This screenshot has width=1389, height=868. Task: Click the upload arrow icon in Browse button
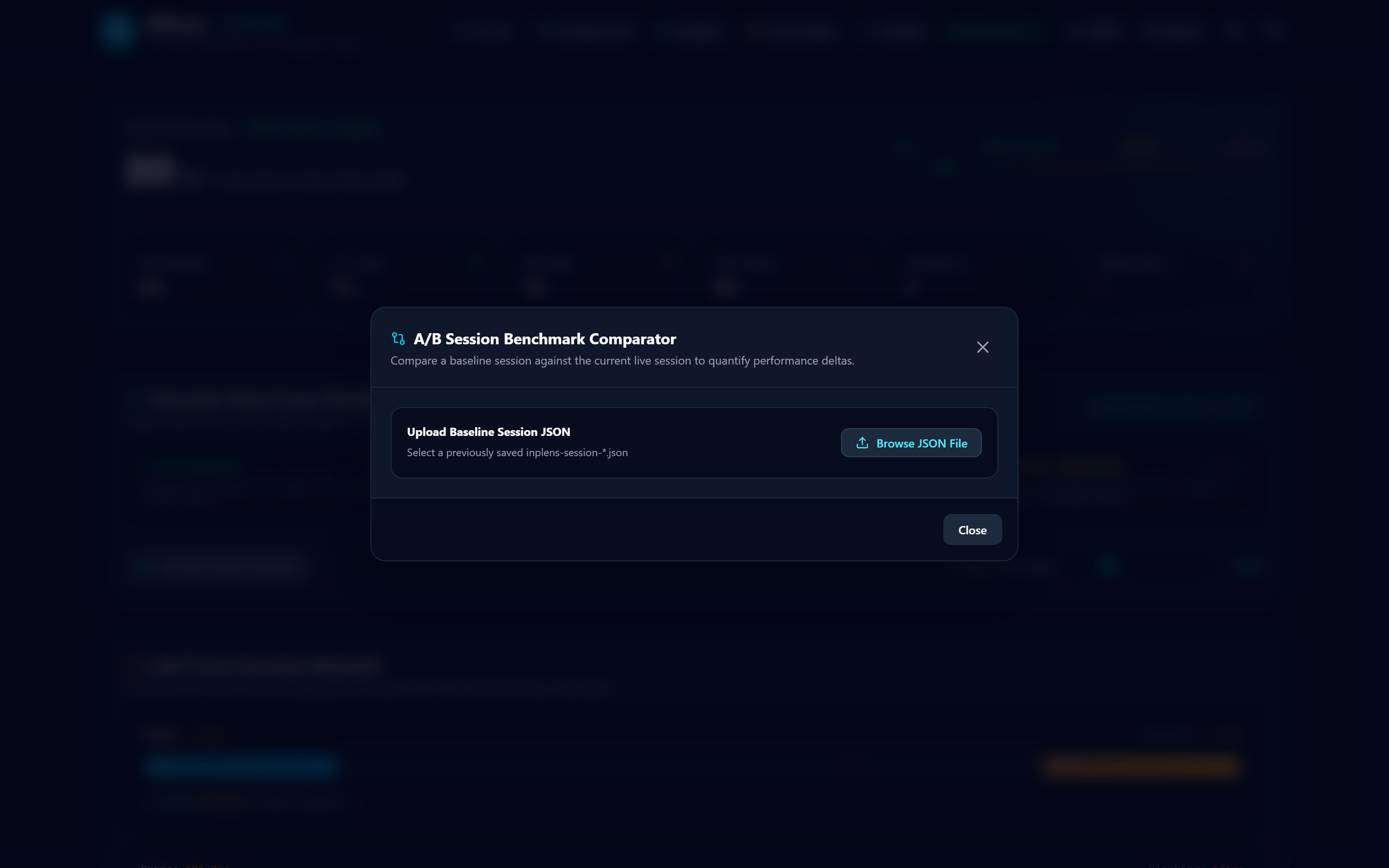[x=862, y=443]
